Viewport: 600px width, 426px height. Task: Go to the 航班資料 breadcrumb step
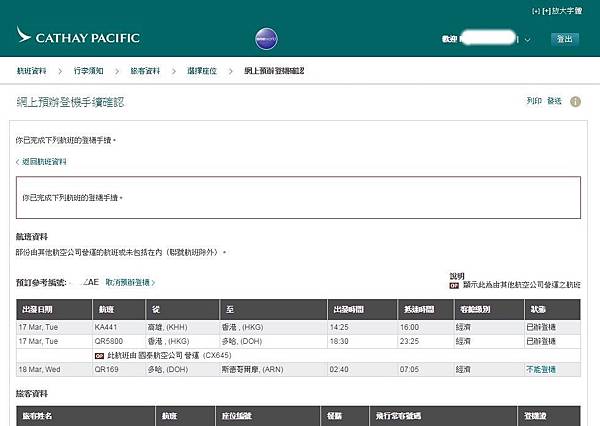[31, 71]
